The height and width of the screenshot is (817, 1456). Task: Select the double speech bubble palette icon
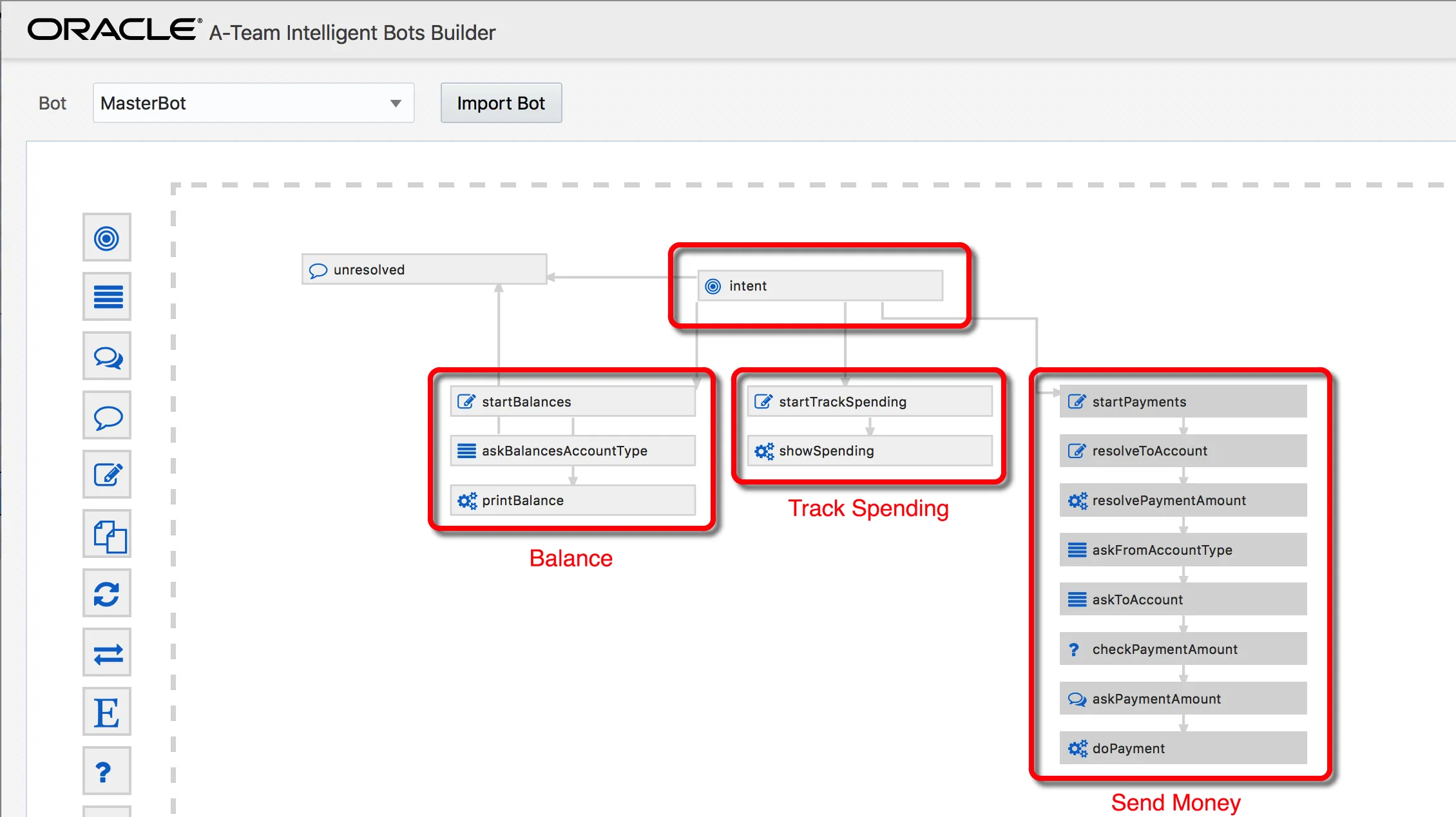pyautogui.click(x=107, y=356)
